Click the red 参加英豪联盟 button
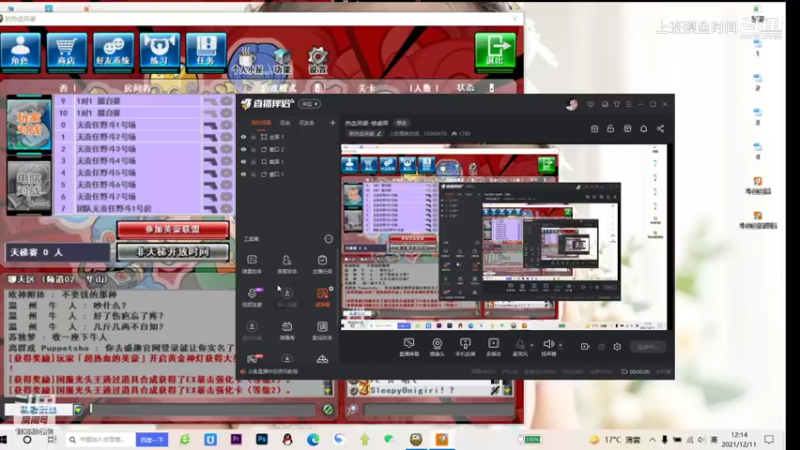 173,230
